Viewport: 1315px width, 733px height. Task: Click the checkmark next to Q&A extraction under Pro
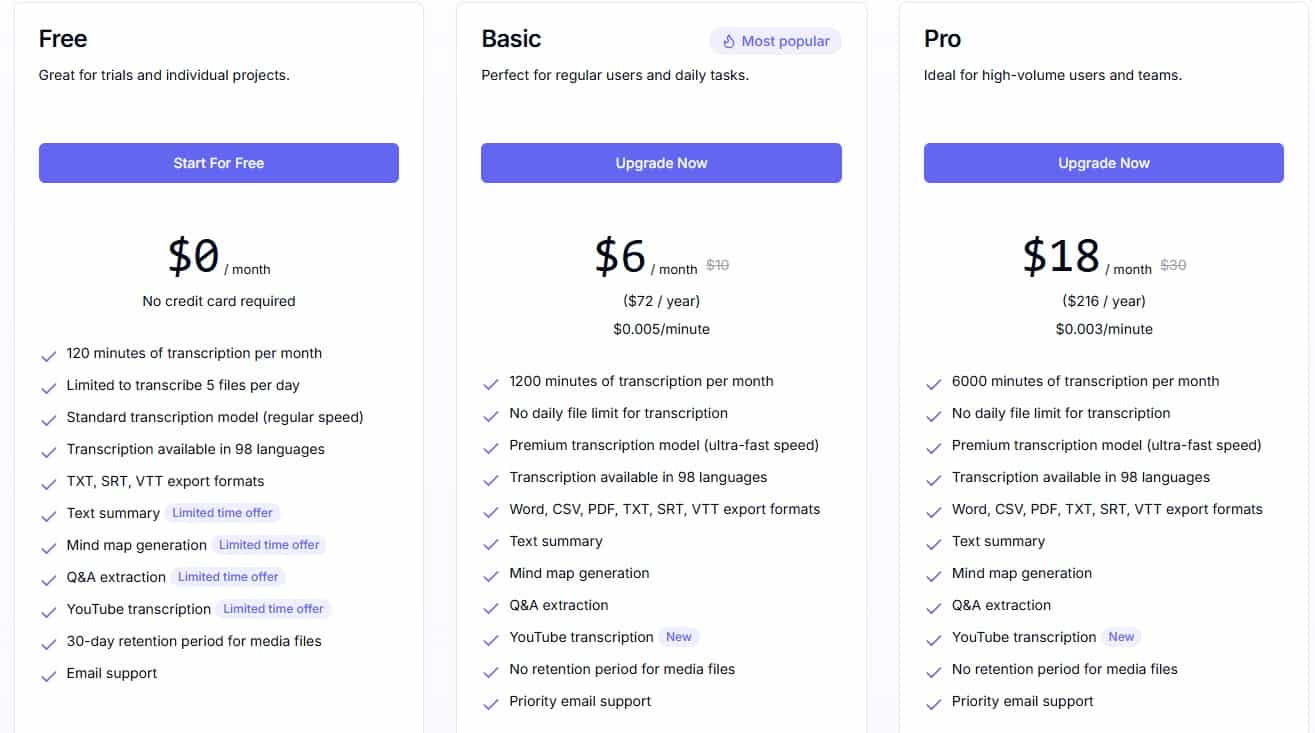click(934, 605)
